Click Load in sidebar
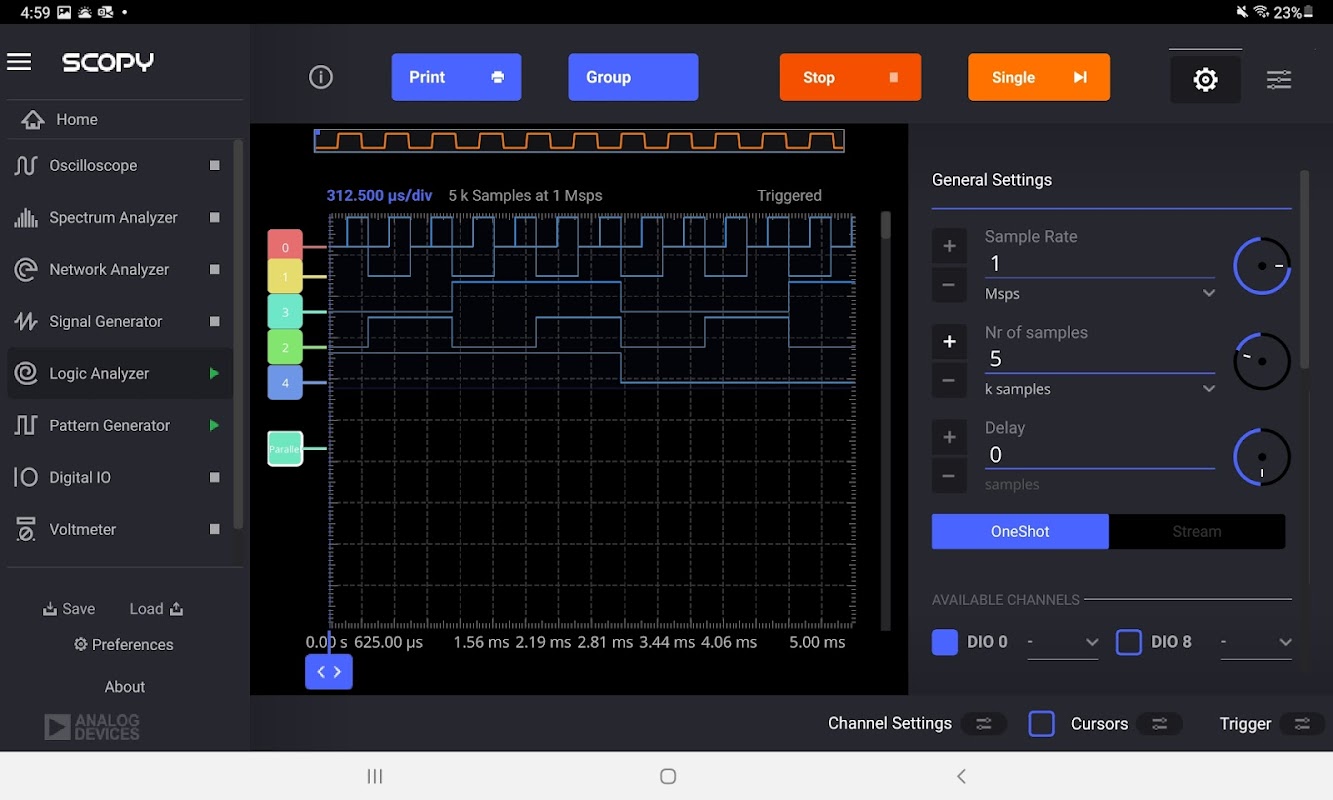The height and width of the screenshot is (800, 1333). point(156,609)
